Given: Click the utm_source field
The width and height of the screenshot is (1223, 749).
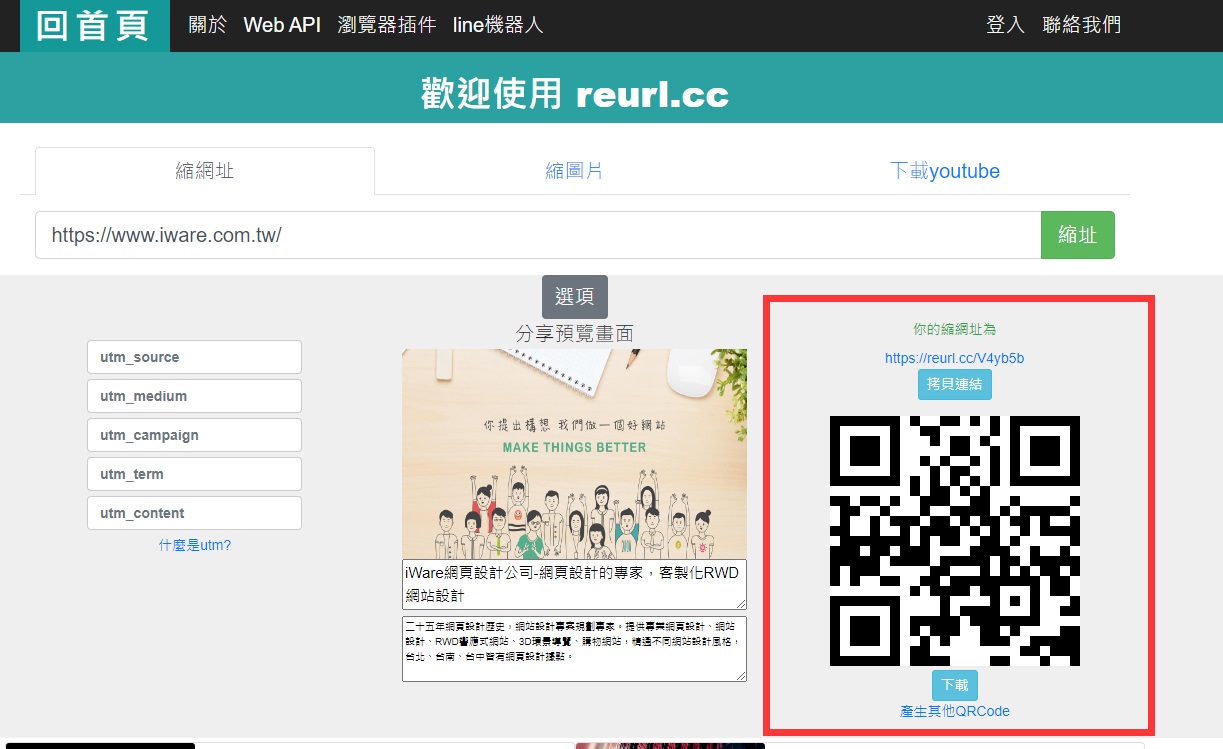Looking at the screenshot, I should pos(194,357).
